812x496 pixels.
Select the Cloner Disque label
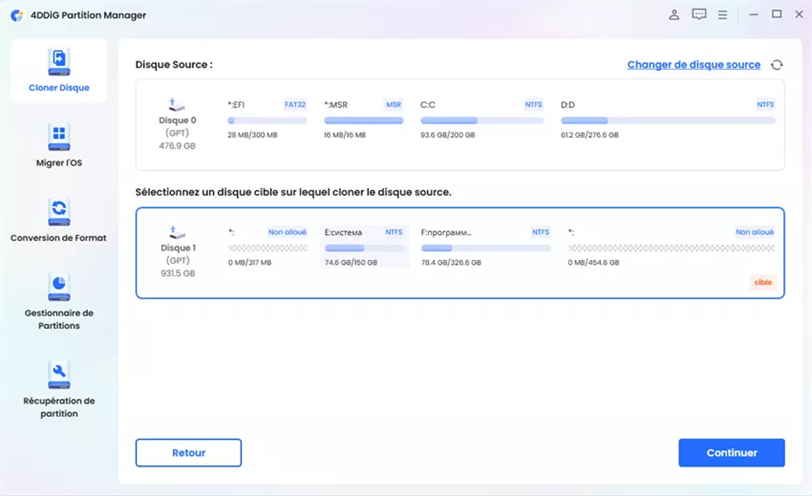point(59,87)
